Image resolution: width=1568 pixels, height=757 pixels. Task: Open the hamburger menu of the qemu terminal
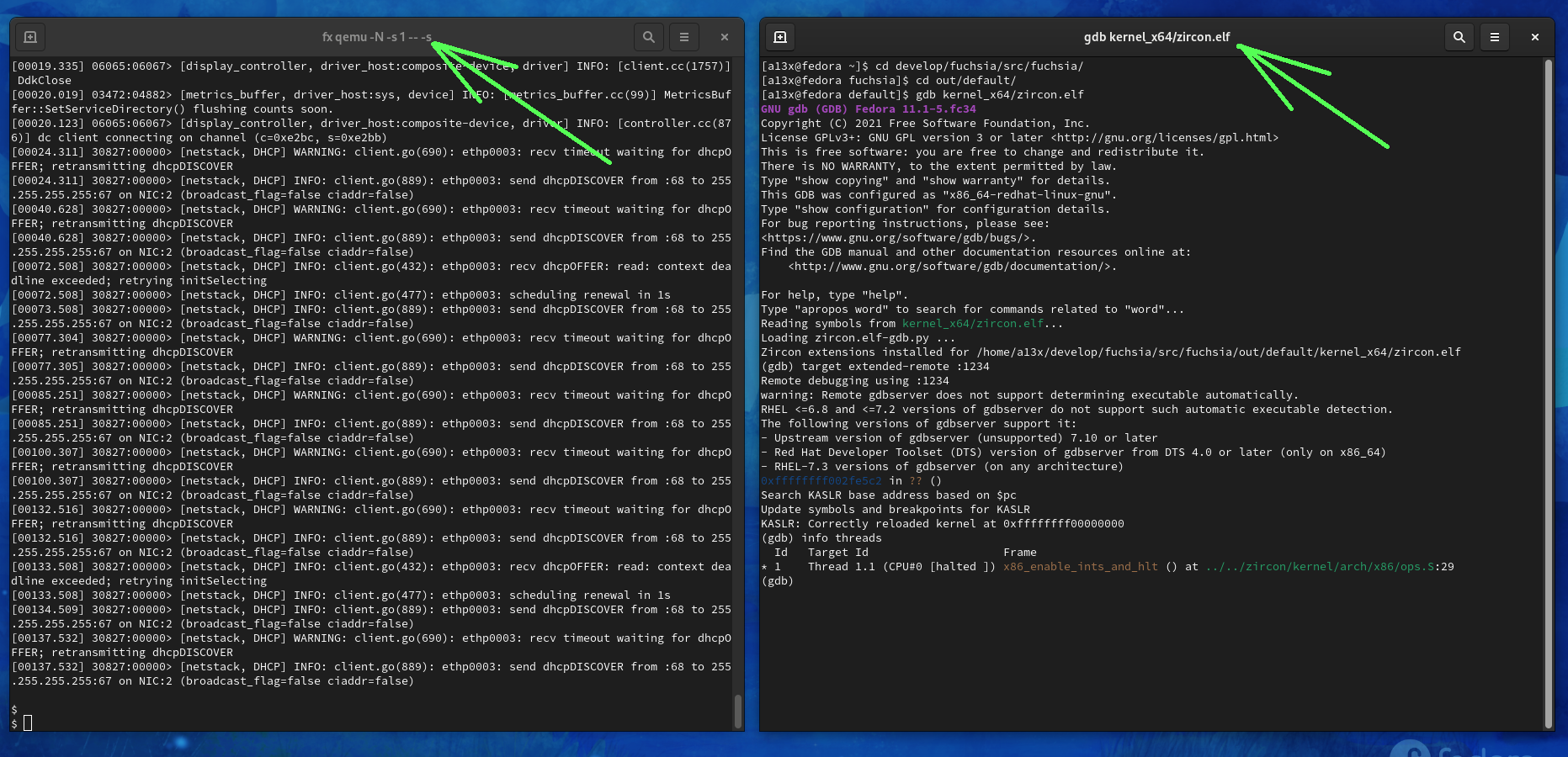[683, 37]
